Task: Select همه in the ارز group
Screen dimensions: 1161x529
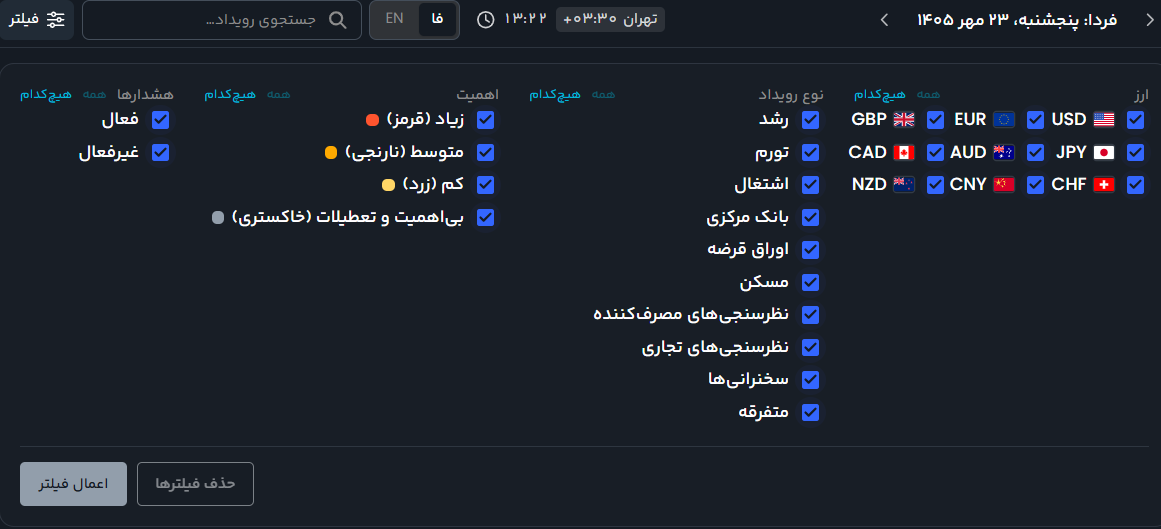Action: tap(929, 94)
